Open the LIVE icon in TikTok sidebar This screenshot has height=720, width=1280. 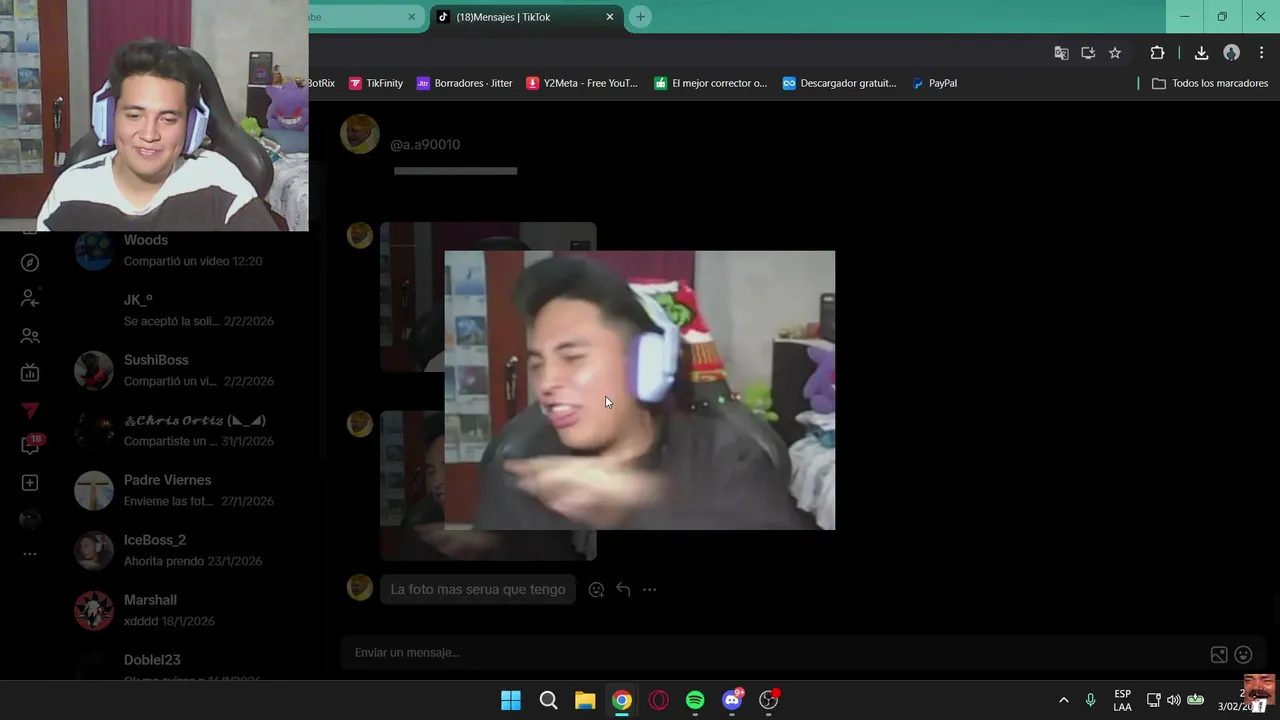pos(30,373)
